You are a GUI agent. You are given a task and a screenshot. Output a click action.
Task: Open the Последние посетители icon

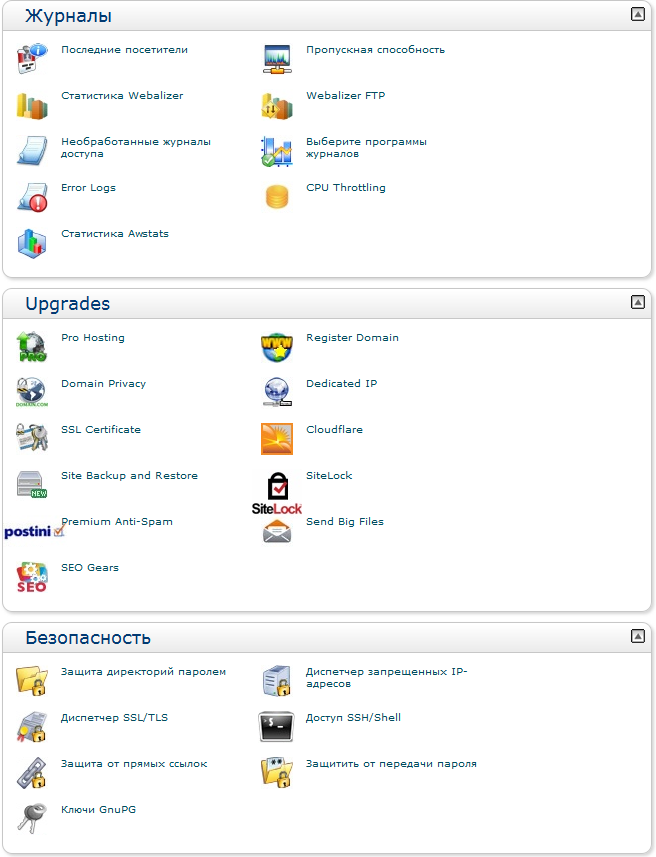tap(32, 58)
